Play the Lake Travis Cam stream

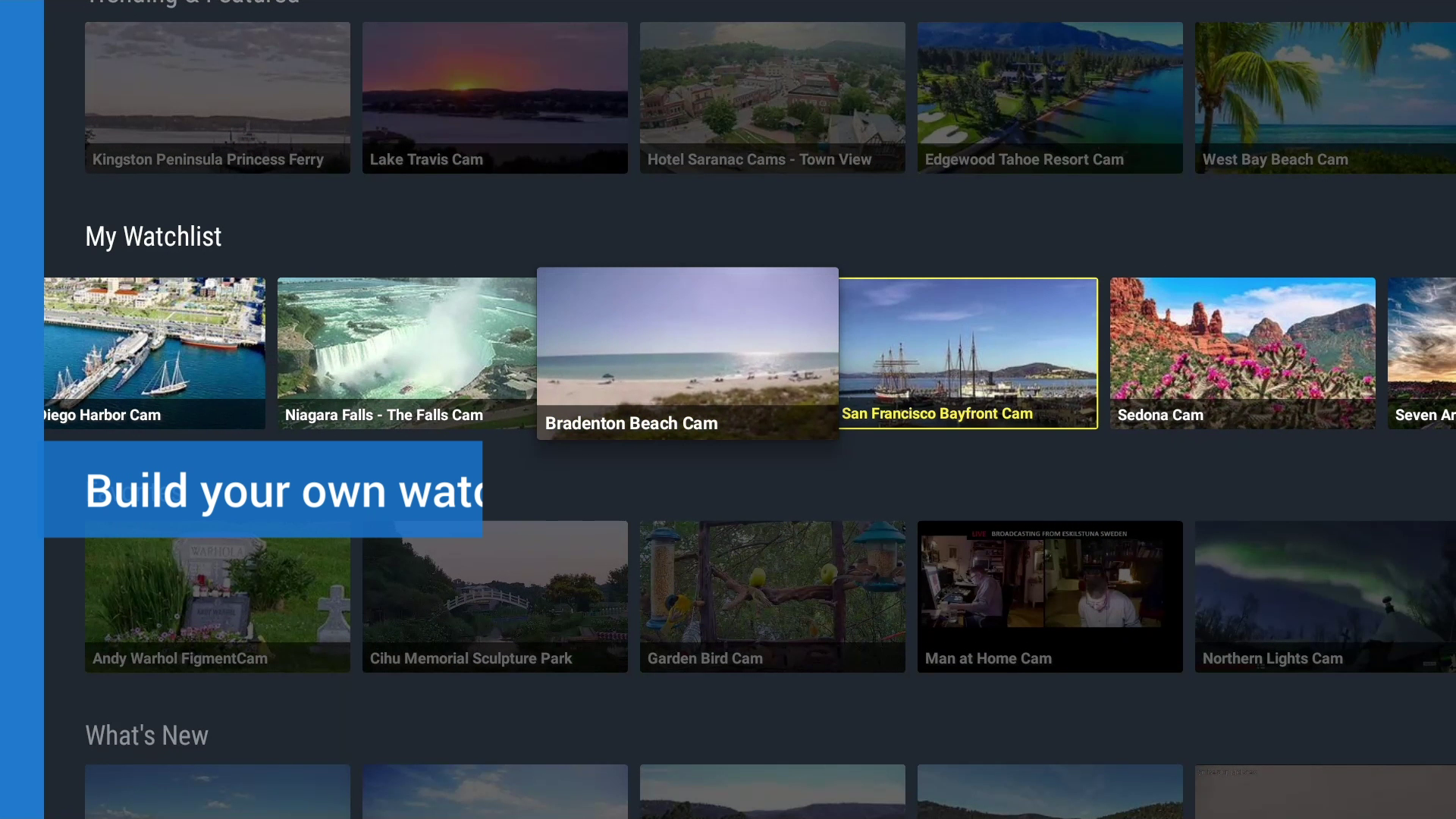point(494,97)
